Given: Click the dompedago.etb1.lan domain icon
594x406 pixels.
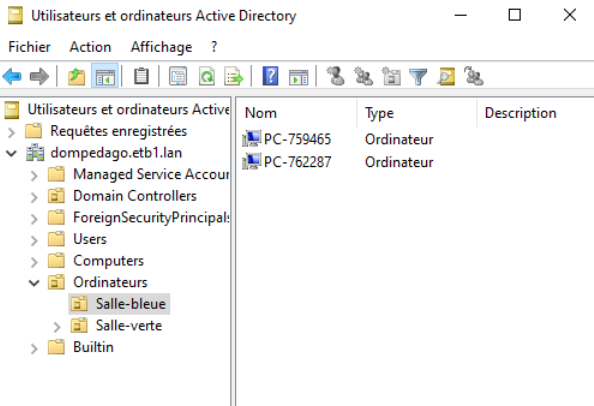Looking at the screenshot, I should point(35,153).
